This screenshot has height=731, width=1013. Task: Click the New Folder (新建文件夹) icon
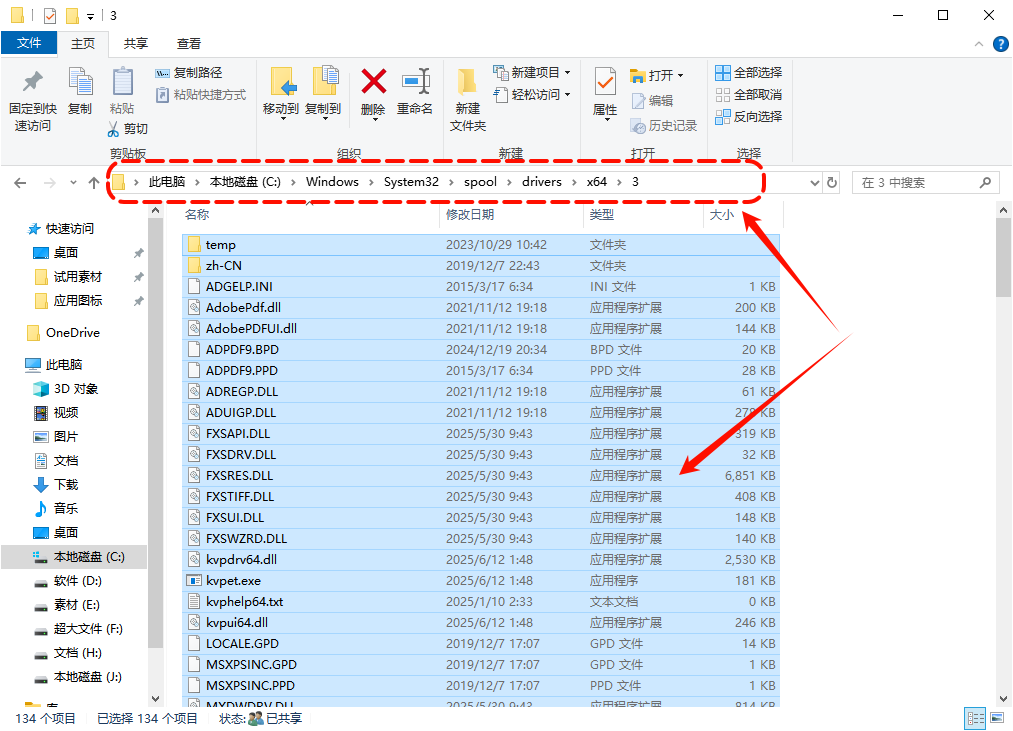(467, 82)
